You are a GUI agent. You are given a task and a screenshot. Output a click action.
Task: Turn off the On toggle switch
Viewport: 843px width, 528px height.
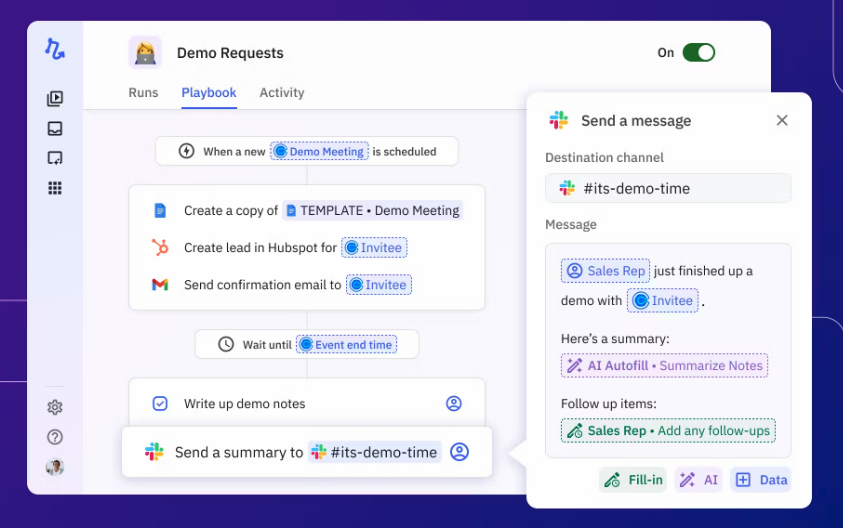698,53
